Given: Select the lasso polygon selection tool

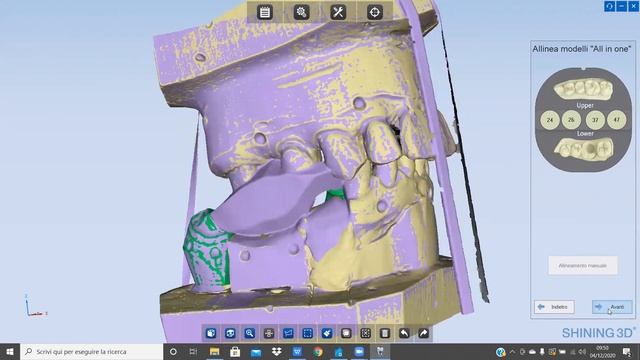Looking at the screenshot, I should 288,333.
